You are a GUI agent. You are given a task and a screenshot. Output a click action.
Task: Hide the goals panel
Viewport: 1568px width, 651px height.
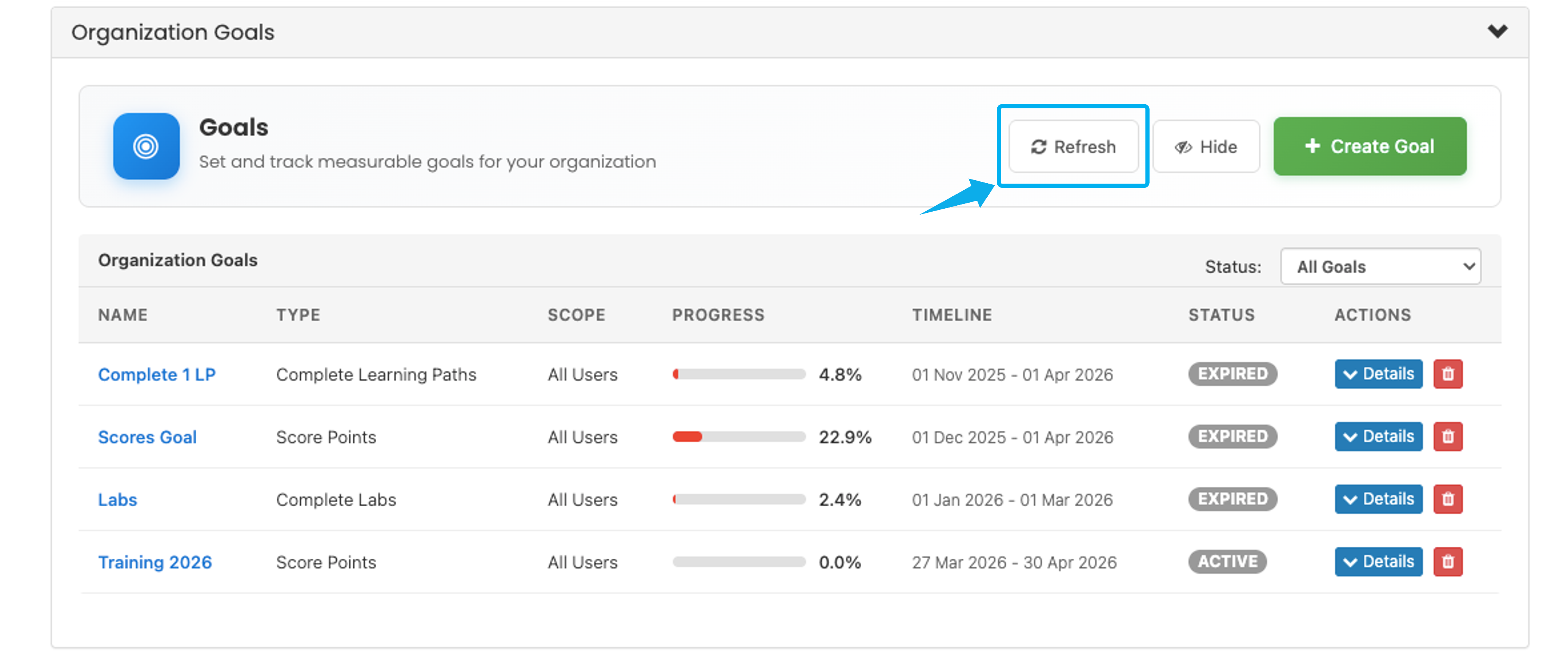pyautogui.click(x=1206, y=147)
